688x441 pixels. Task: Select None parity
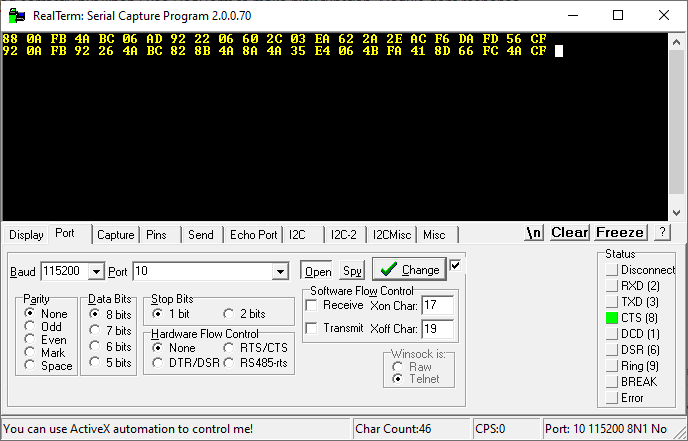46,314
